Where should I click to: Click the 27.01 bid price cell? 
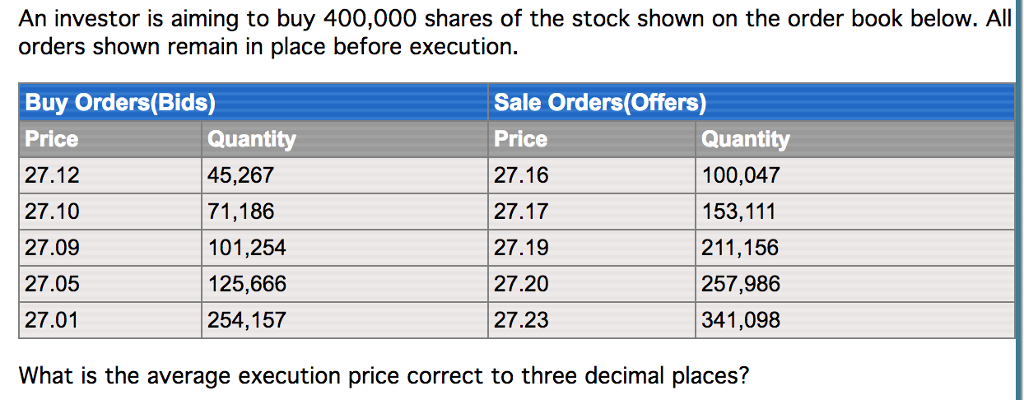(110, 320)
